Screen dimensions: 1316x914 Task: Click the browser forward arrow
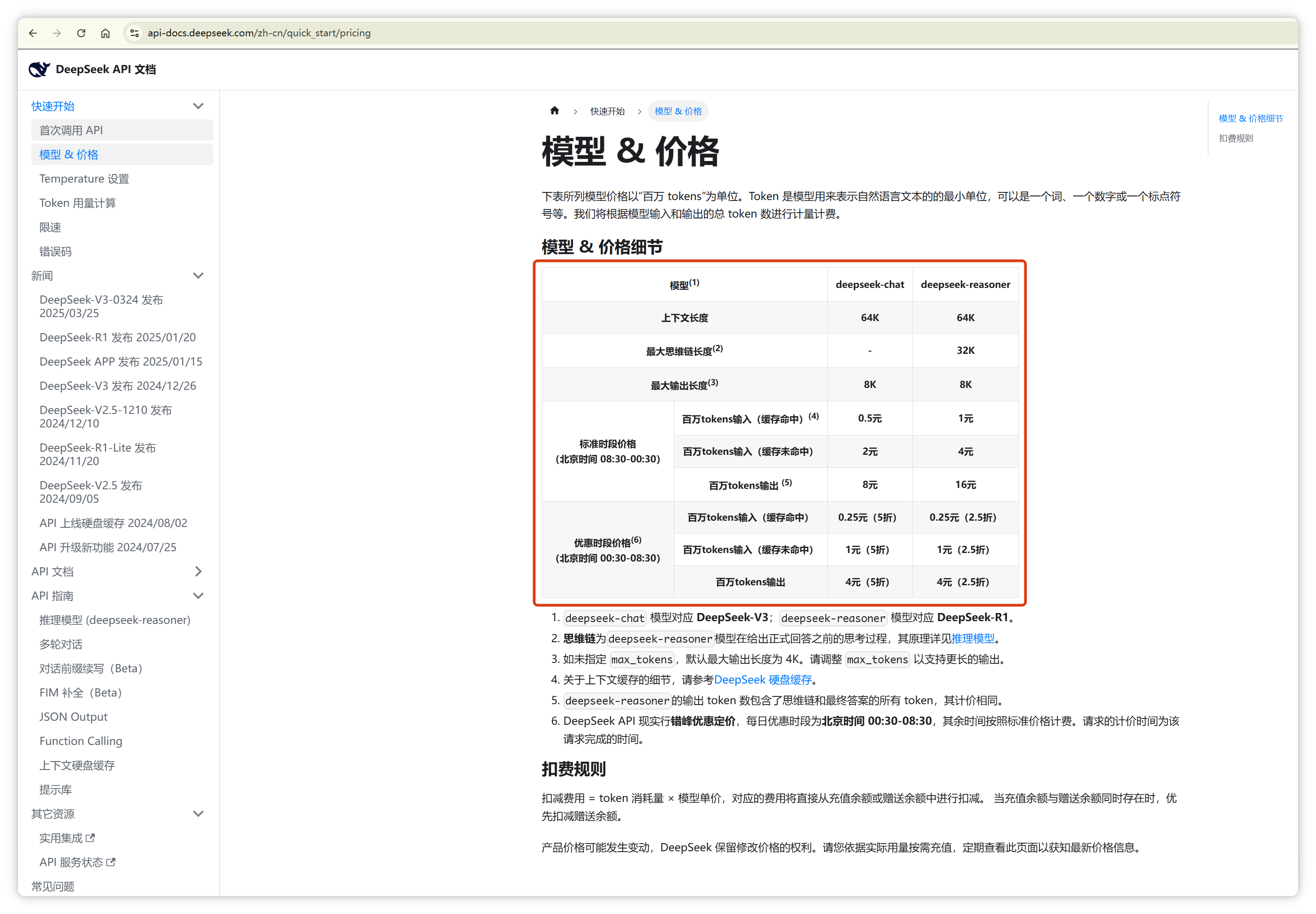tap(57, 33)
